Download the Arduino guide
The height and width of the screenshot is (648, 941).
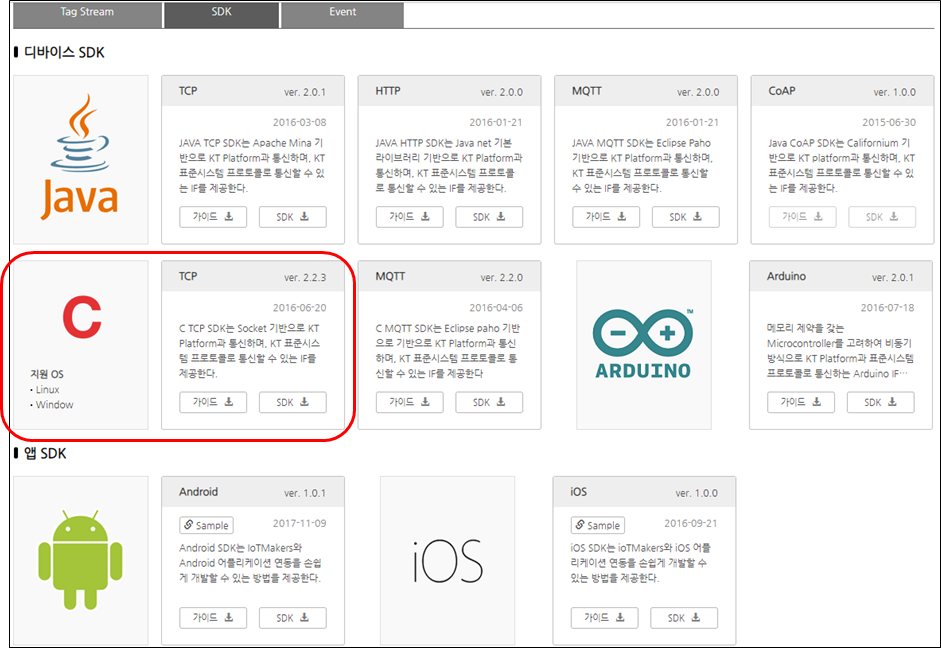[x=801, y=402]
